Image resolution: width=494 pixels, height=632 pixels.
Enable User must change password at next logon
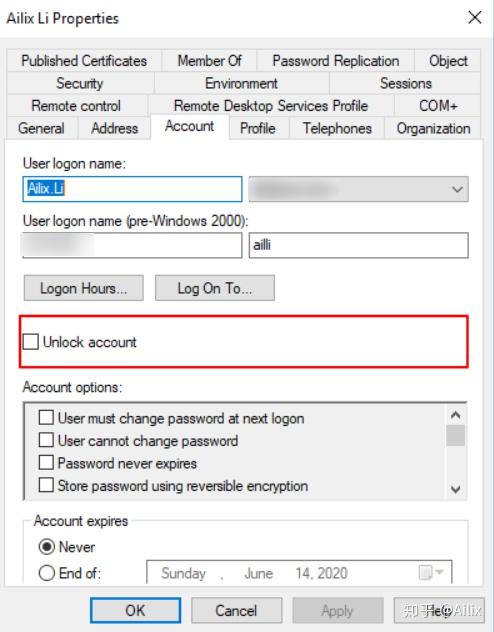[x=46, y=418]
